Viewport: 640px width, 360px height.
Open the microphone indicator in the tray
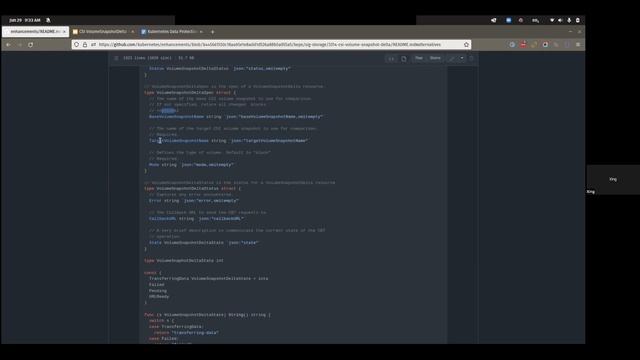click(x=569, y=20)
